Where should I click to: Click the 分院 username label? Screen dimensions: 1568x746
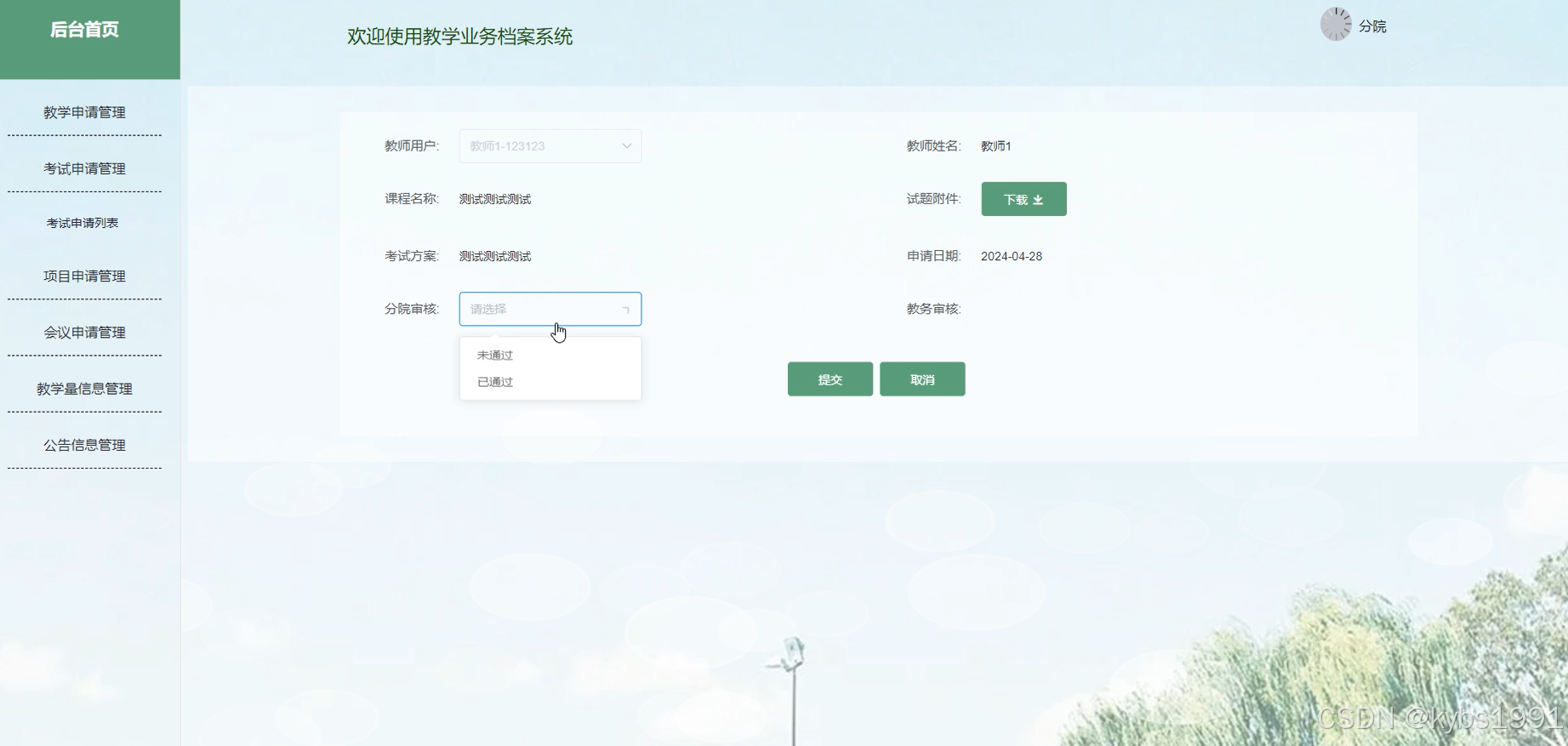1372,26
